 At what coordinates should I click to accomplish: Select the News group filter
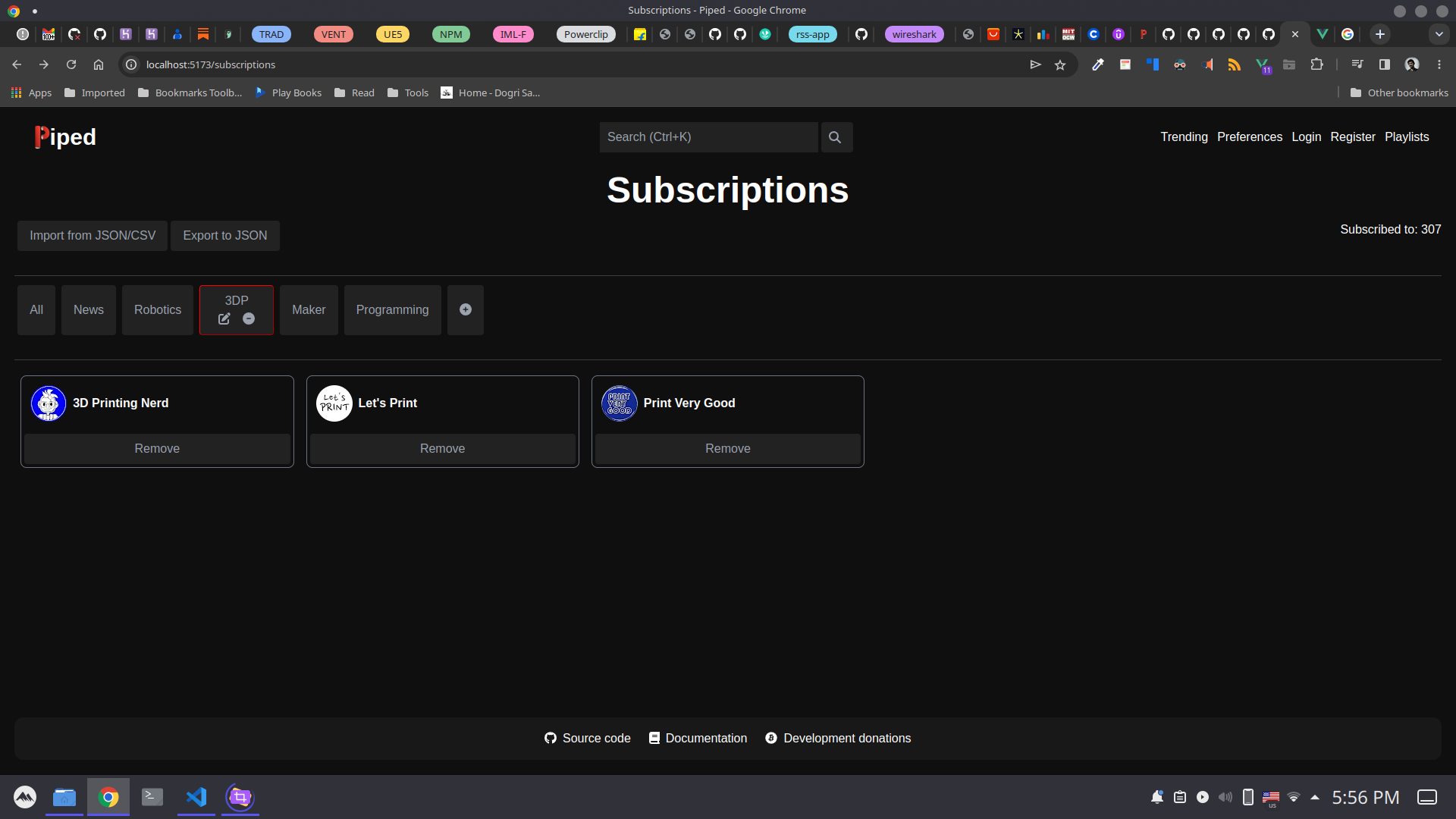click(88, 309)
